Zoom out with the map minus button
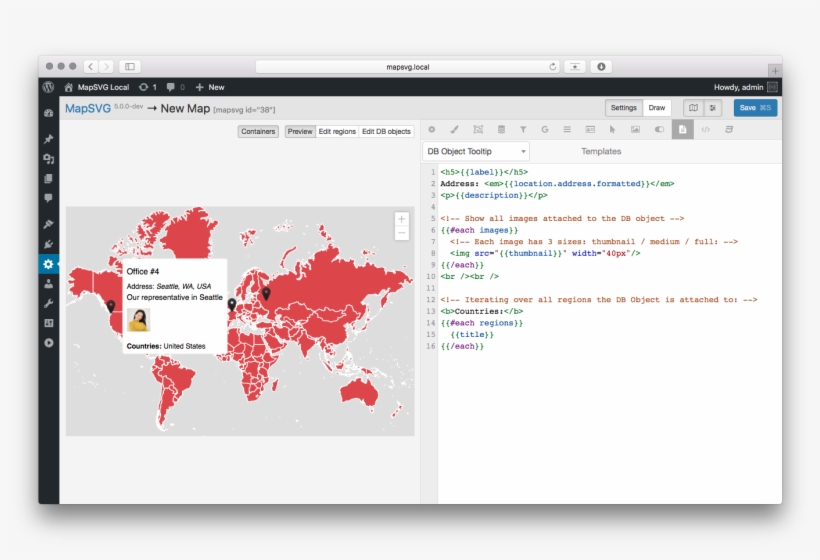Image resolution: width=820 pixels, height=560 pixels. point(402,233)
